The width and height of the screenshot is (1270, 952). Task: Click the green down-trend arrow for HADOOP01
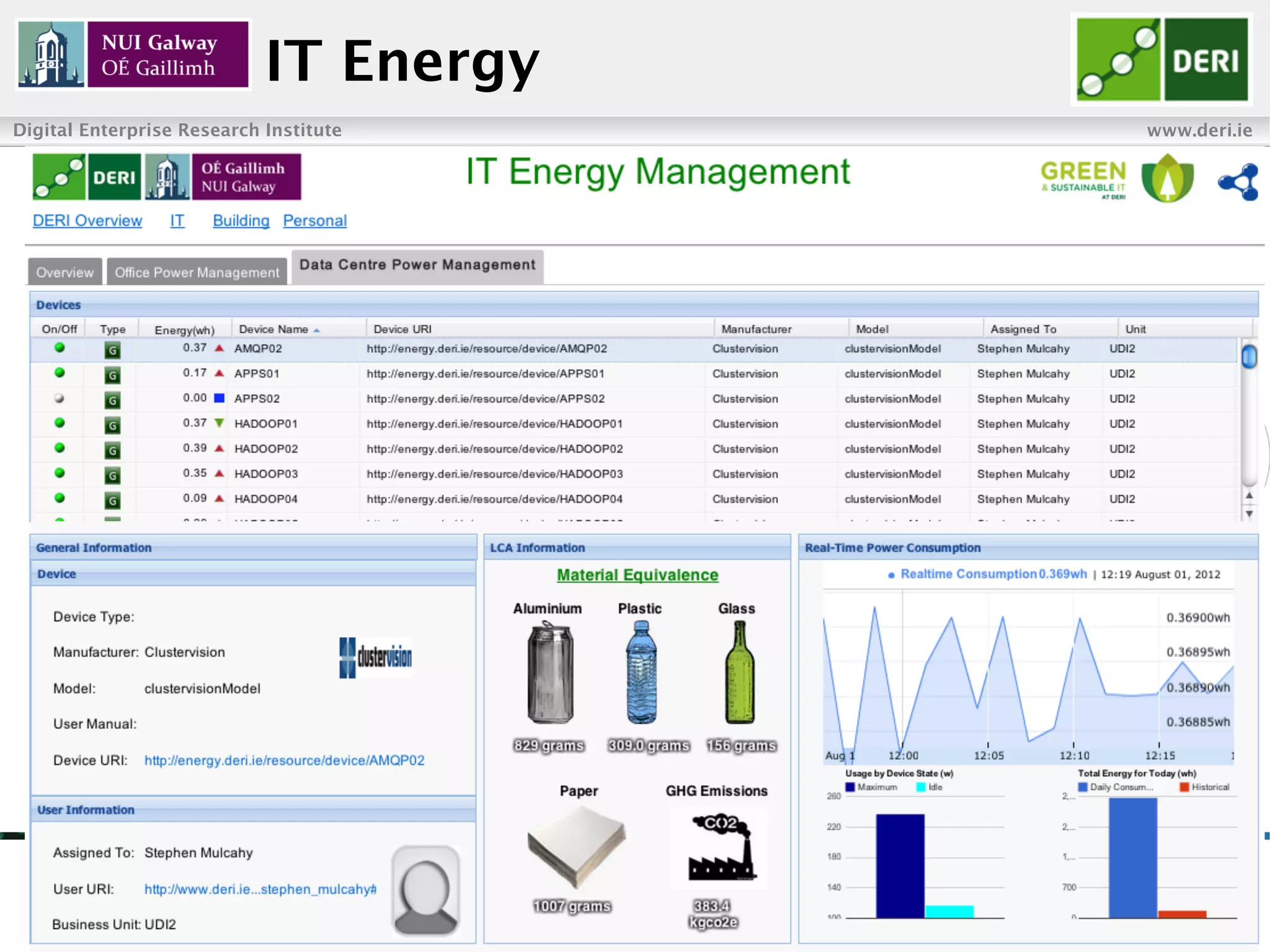219,423
